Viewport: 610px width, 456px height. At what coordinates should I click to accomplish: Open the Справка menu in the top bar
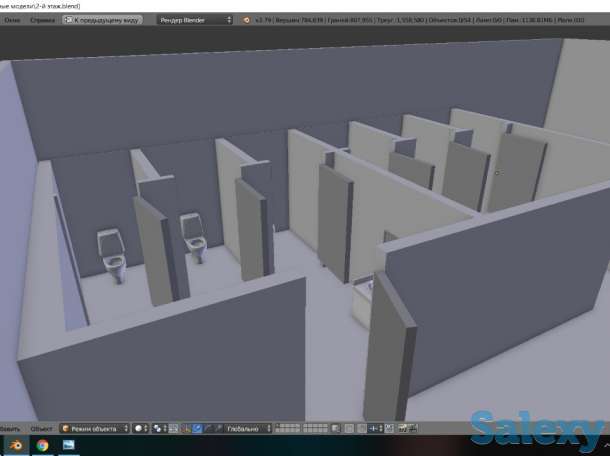[x=43, y=19]
